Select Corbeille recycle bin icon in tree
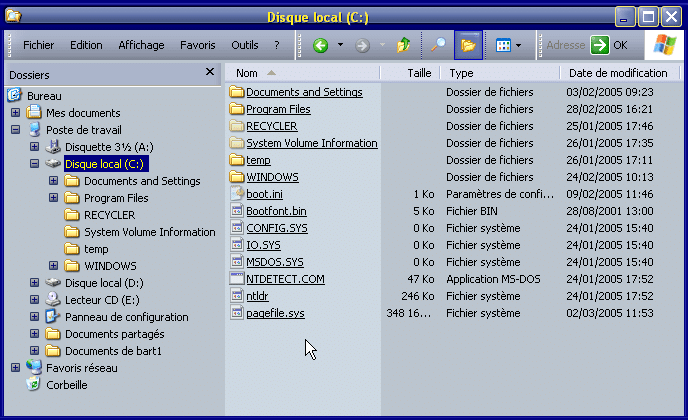 [x=33, y=384]
